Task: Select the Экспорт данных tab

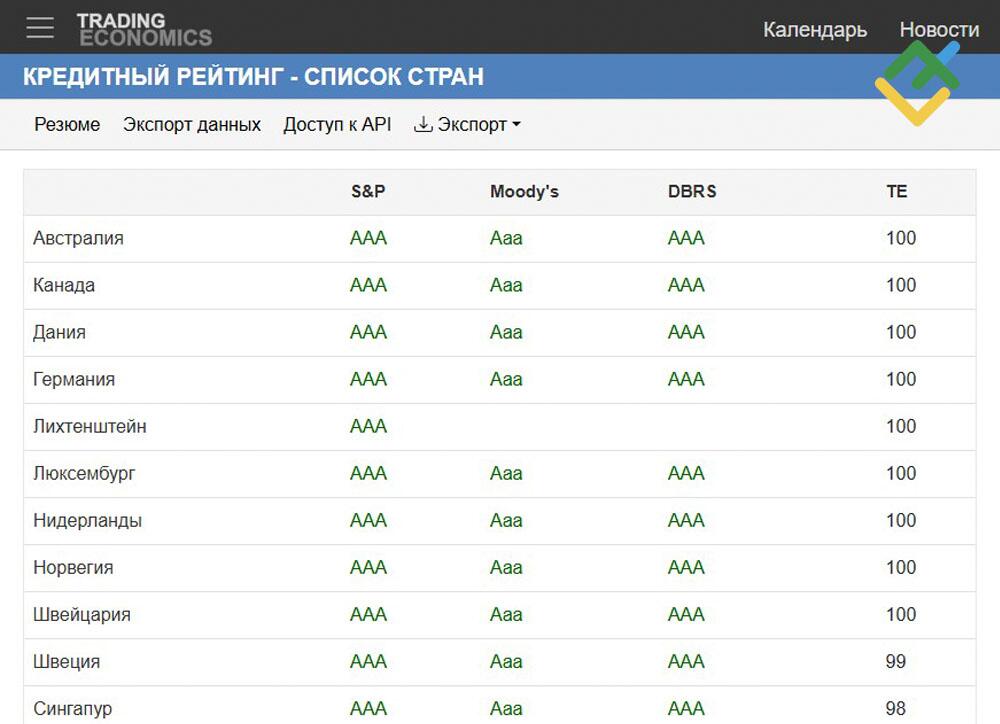Action: click(192, 124)
